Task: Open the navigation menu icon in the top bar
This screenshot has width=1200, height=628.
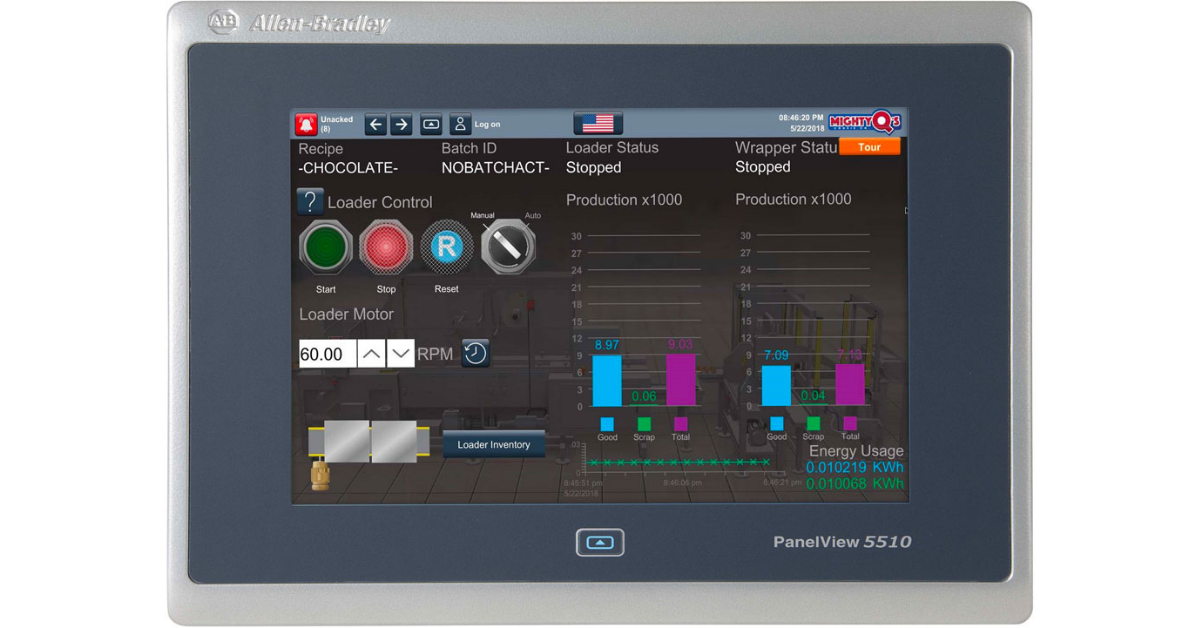Action: 431,125
